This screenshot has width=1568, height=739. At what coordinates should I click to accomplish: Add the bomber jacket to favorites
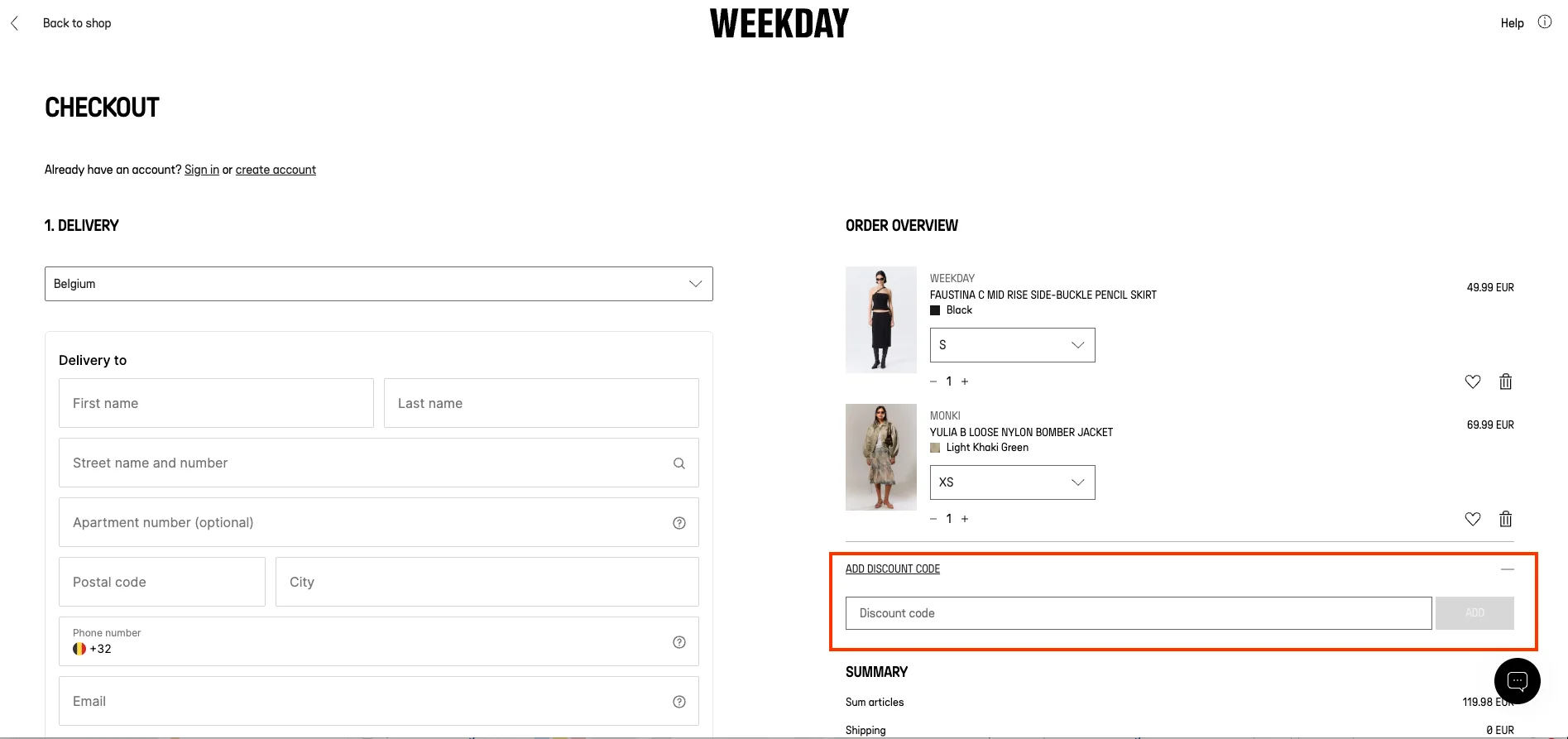pyautogui.click(x=1472, y=519)
